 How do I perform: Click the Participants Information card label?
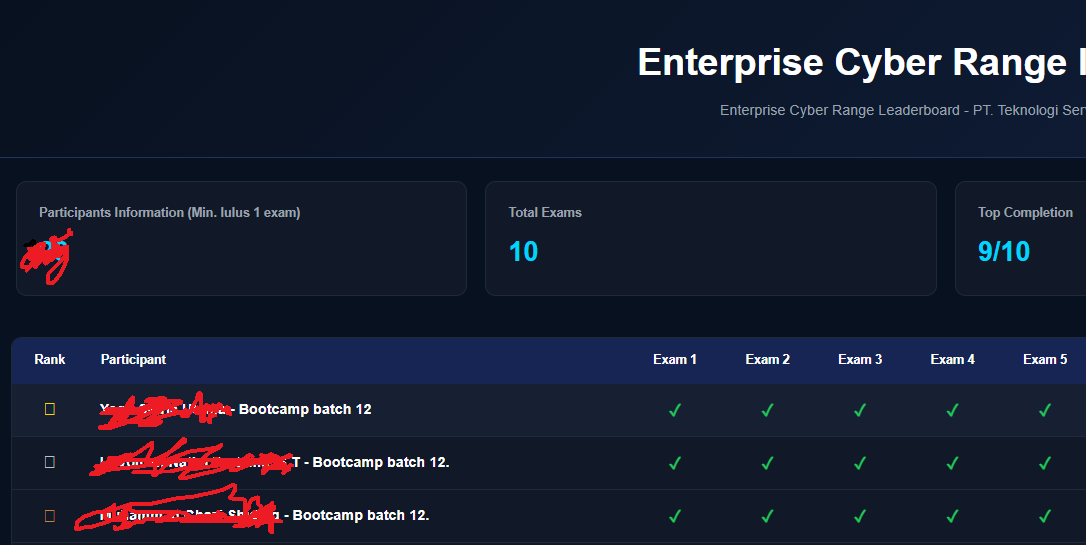click(170, 213)
